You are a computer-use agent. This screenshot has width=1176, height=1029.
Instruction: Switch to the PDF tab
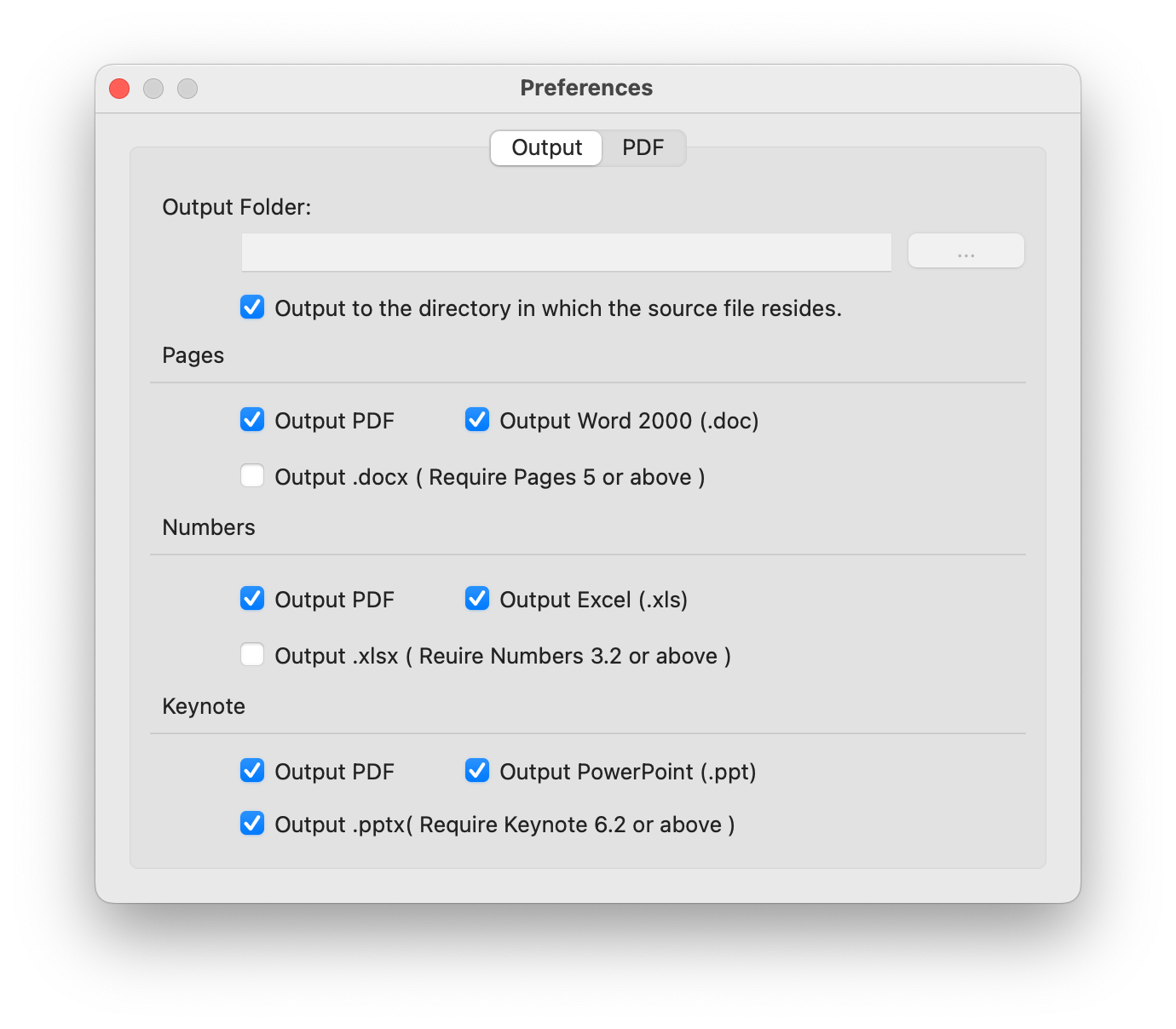tap(643, 147)
